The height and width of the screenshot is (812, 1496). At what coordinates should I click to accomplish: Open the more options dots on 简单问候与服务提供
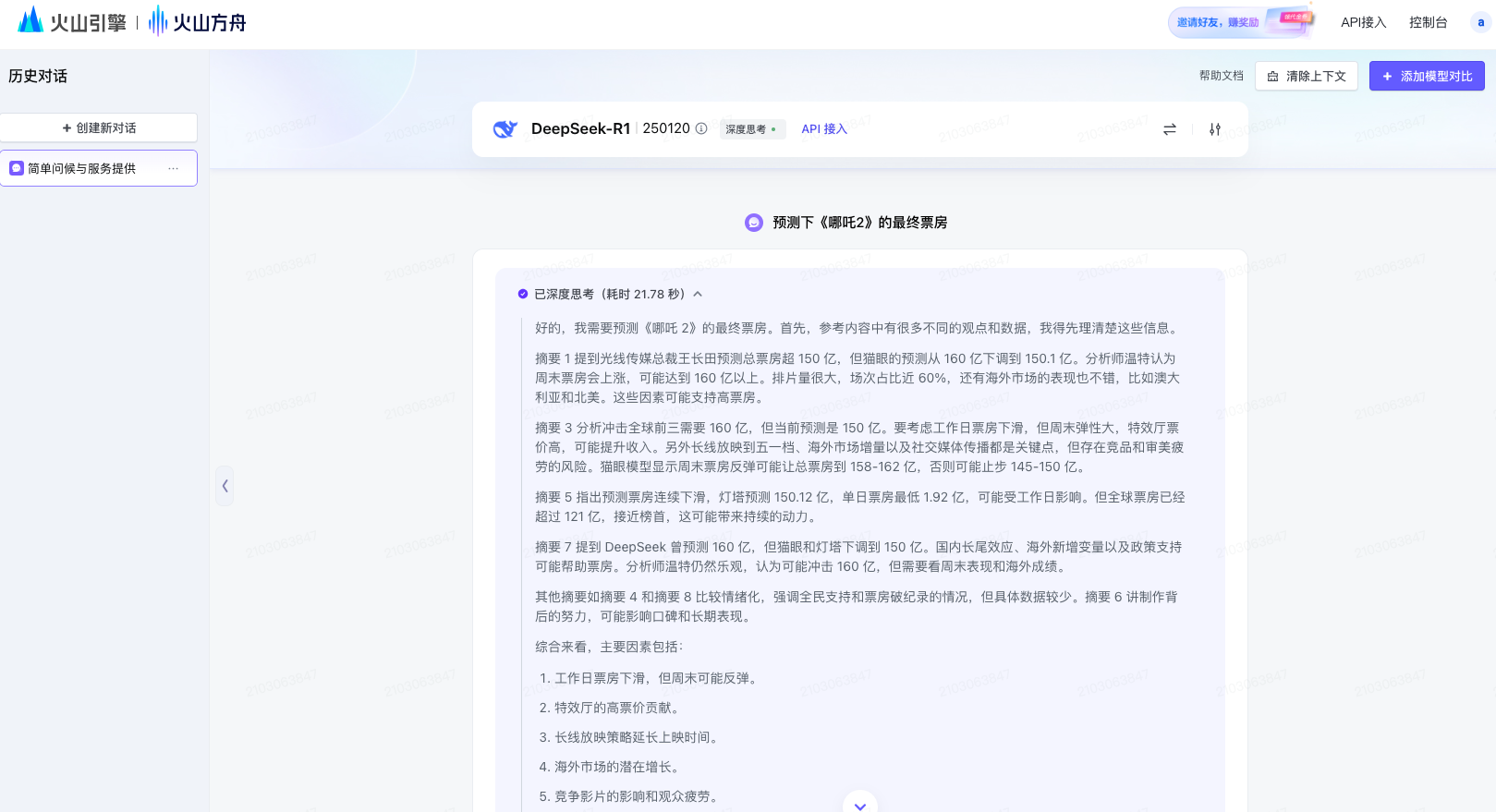(173, 168)
